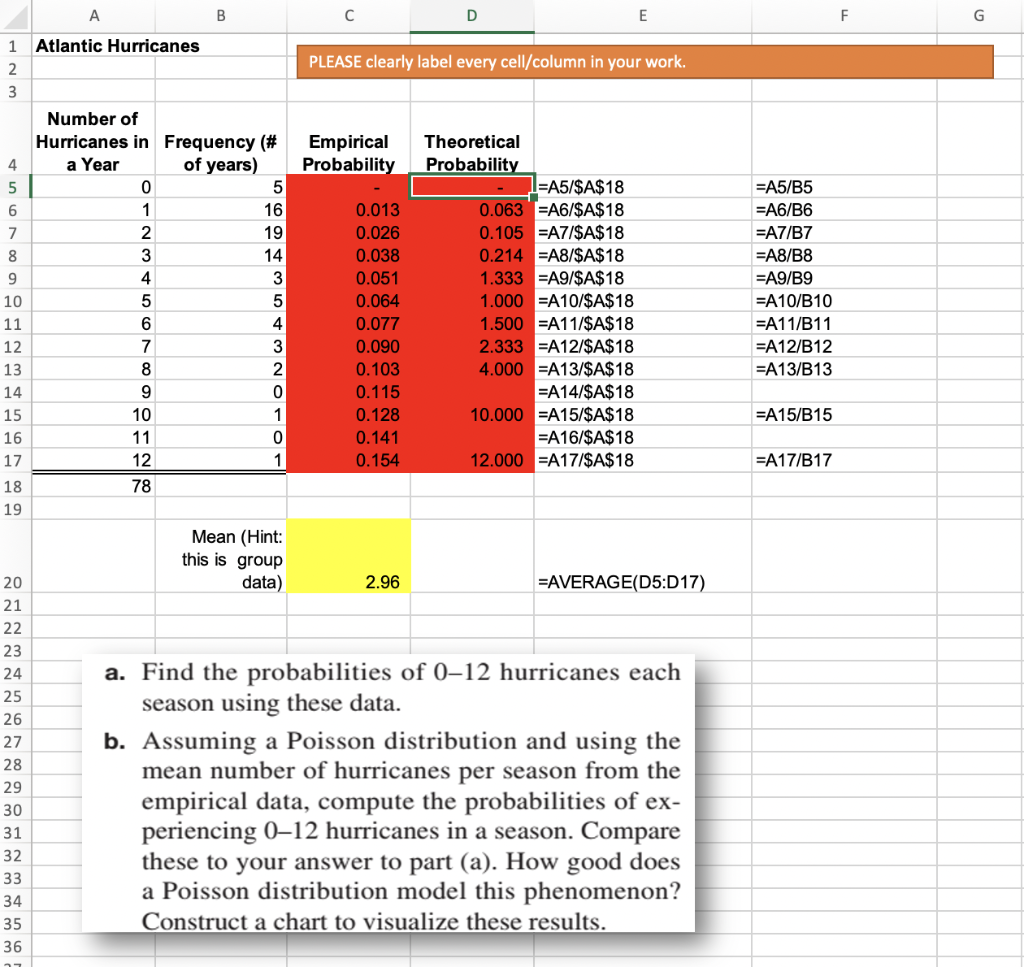
Task: Click the select-all corner triangle
Action: [x=16, y=16]
